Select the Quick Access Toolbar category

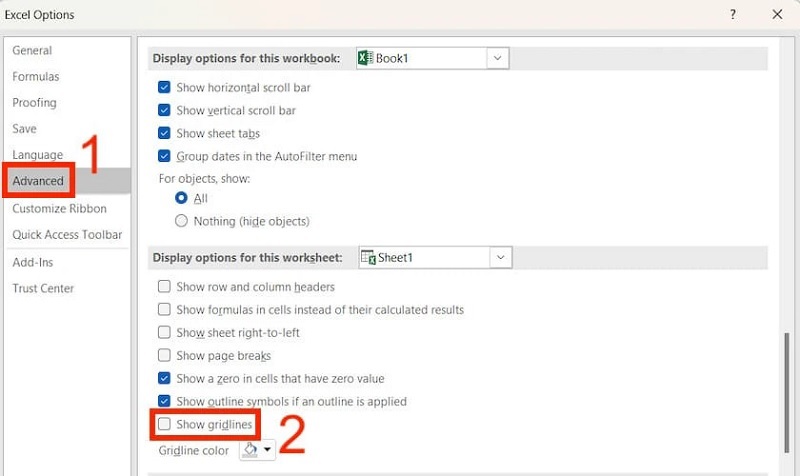coord(67,235)
